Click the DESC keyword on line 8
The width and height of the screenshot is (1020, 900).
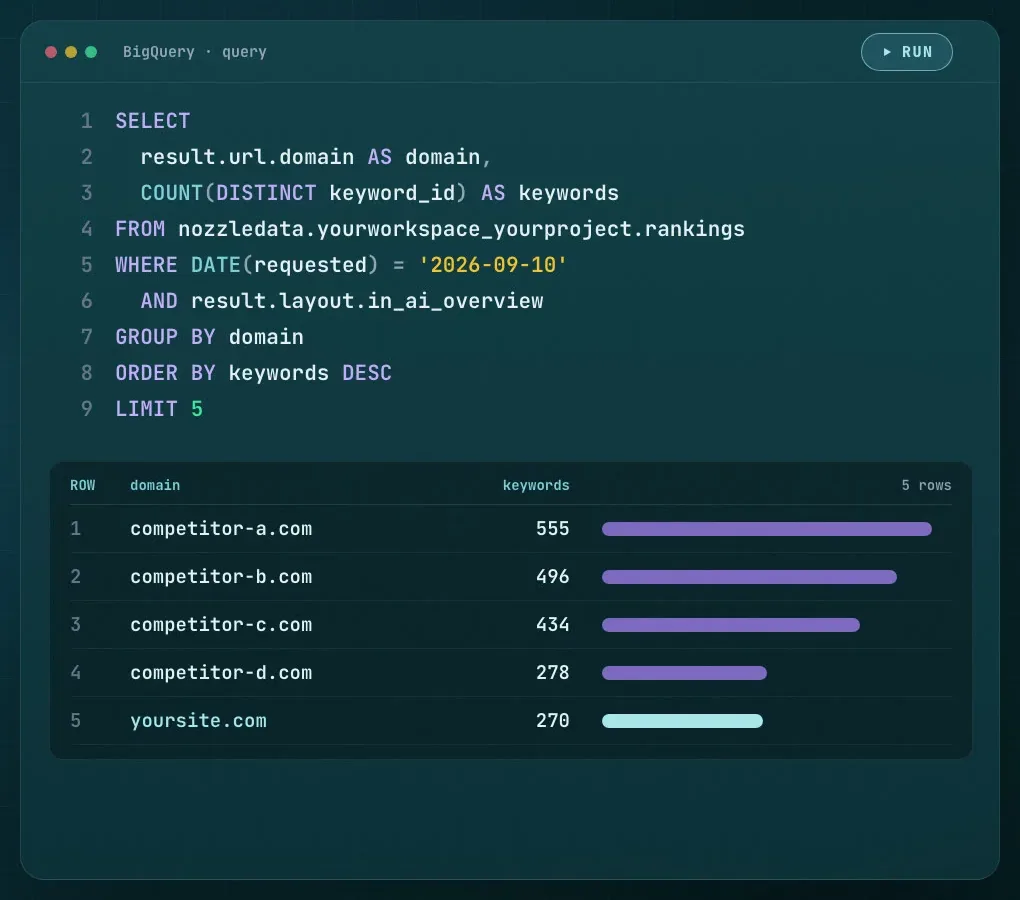(367, 373)
